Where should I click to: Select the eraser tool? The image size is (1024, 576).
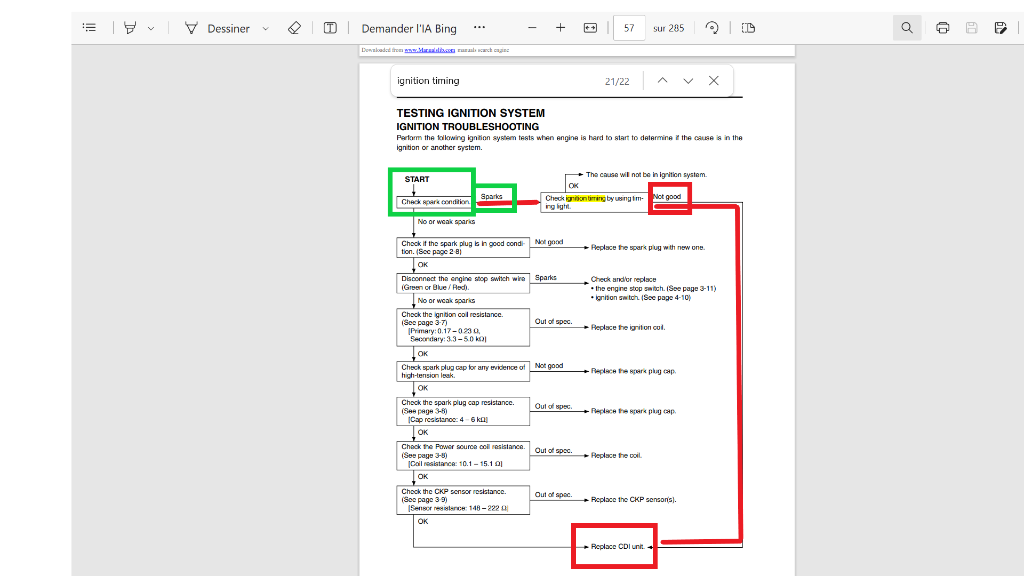[294, 28]
